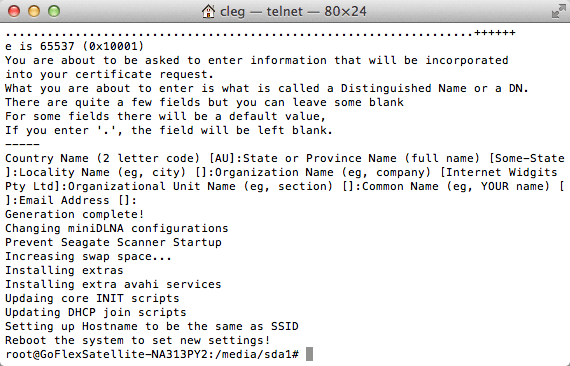Click the terminal cursor block at prompt

pos(309,354)
